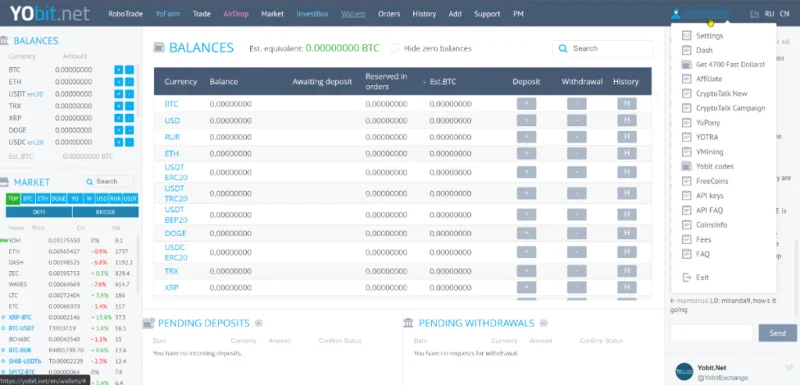Select BTC-RUR pair in market list
The height and width of the screenshot is (385, 800).
tap(20, 350)
